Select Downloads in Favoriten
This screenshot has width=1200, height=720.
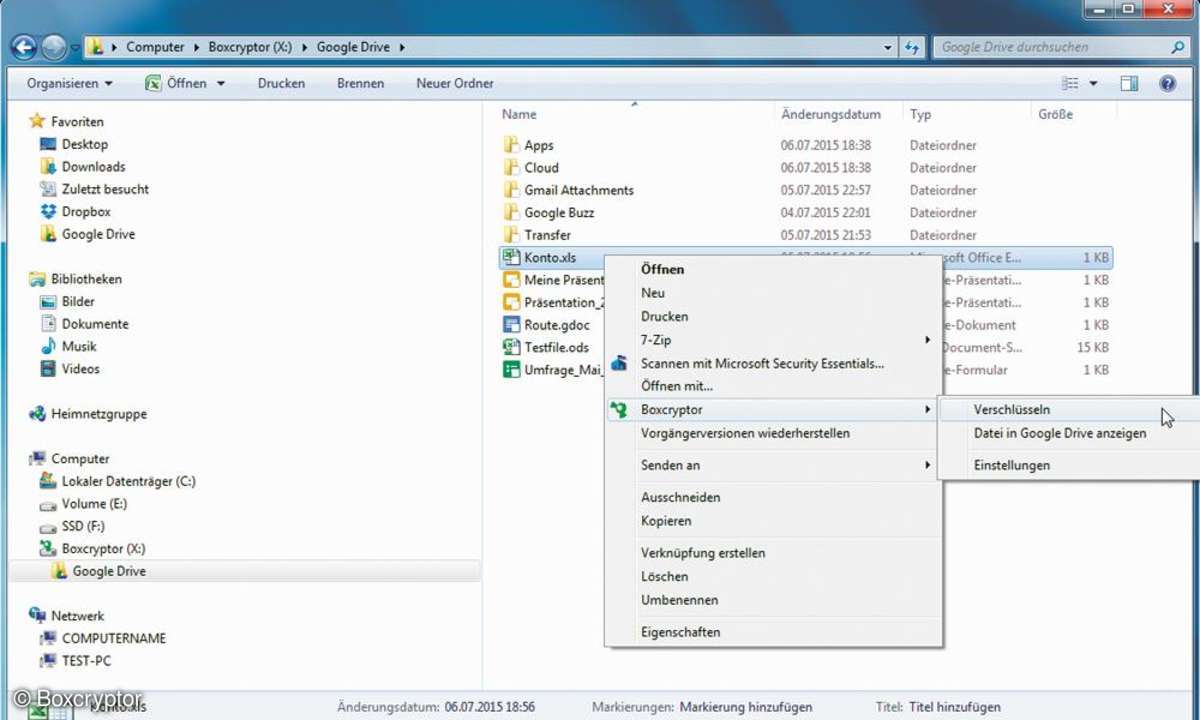tap(93, 167)
